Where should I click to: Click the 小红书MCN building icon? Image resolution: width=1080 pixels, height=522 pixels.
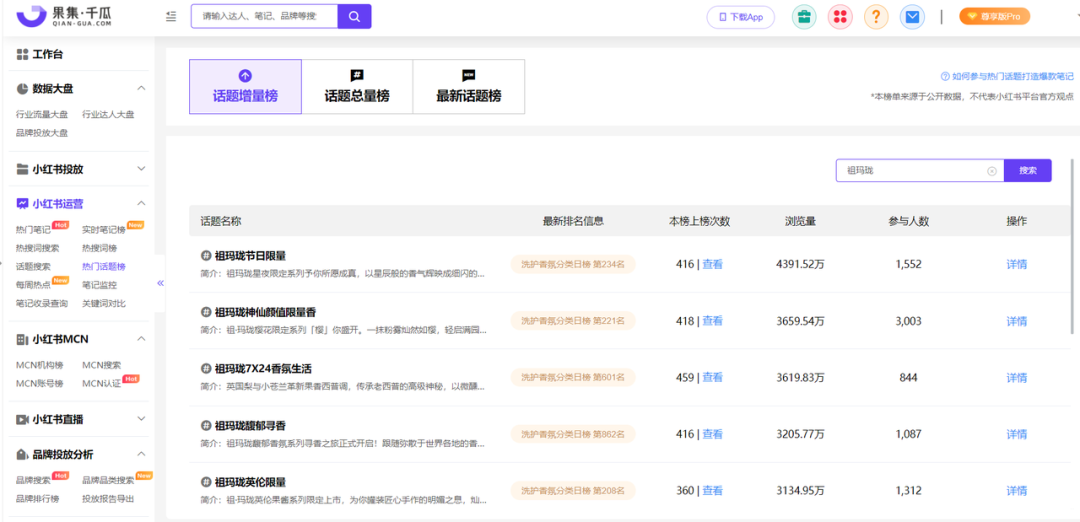tap(22, 339)
